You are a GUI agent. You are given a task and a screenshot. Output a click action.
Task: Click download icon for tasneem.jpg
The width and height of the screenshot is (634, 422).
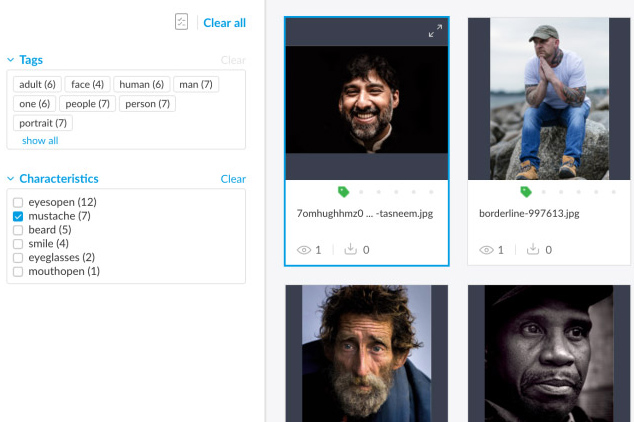(351, 249)
